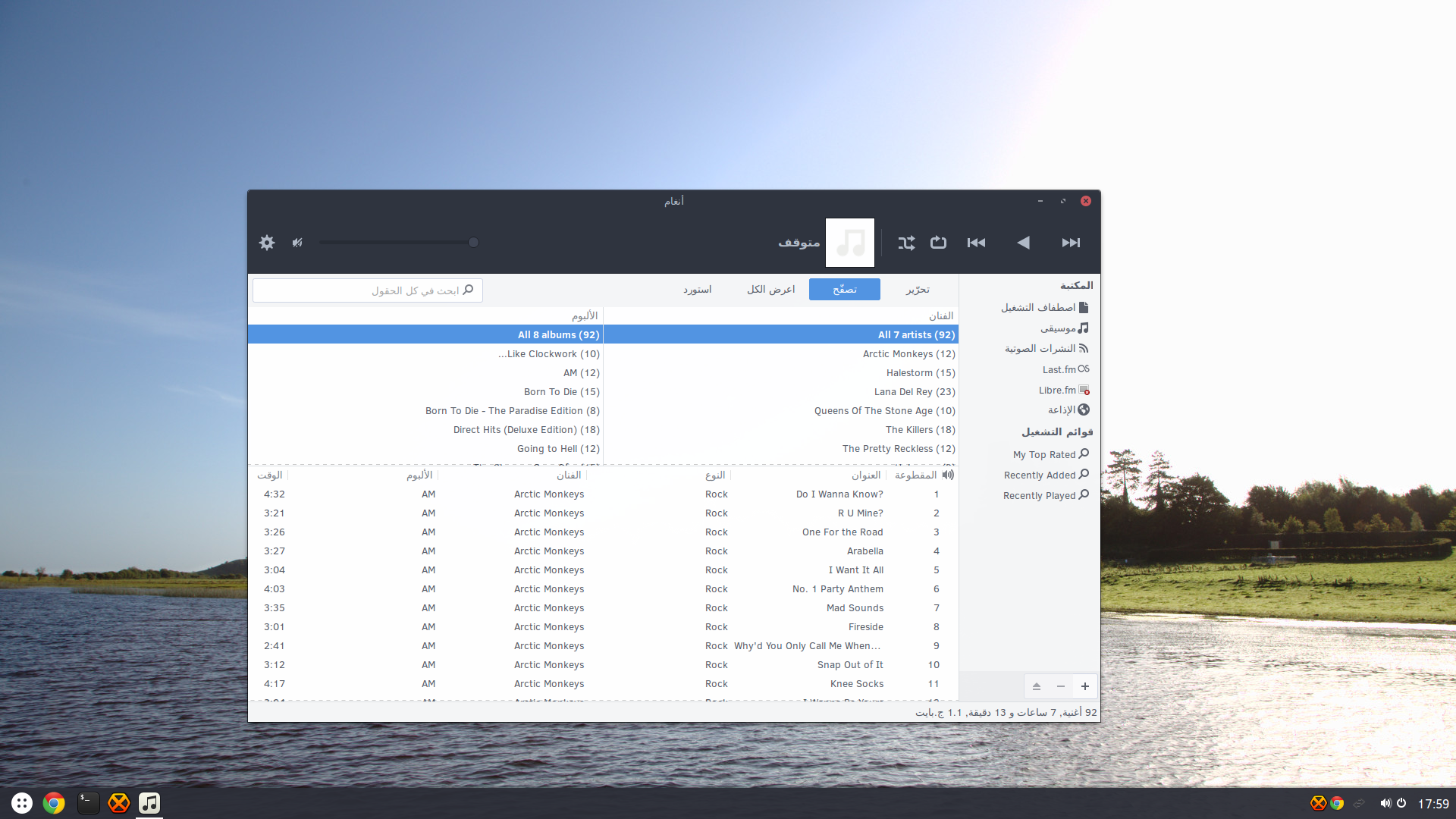Sort by the album column header in track list
Image resolution: width=1456 pixels, height=819 pixels.
point(363,475)
